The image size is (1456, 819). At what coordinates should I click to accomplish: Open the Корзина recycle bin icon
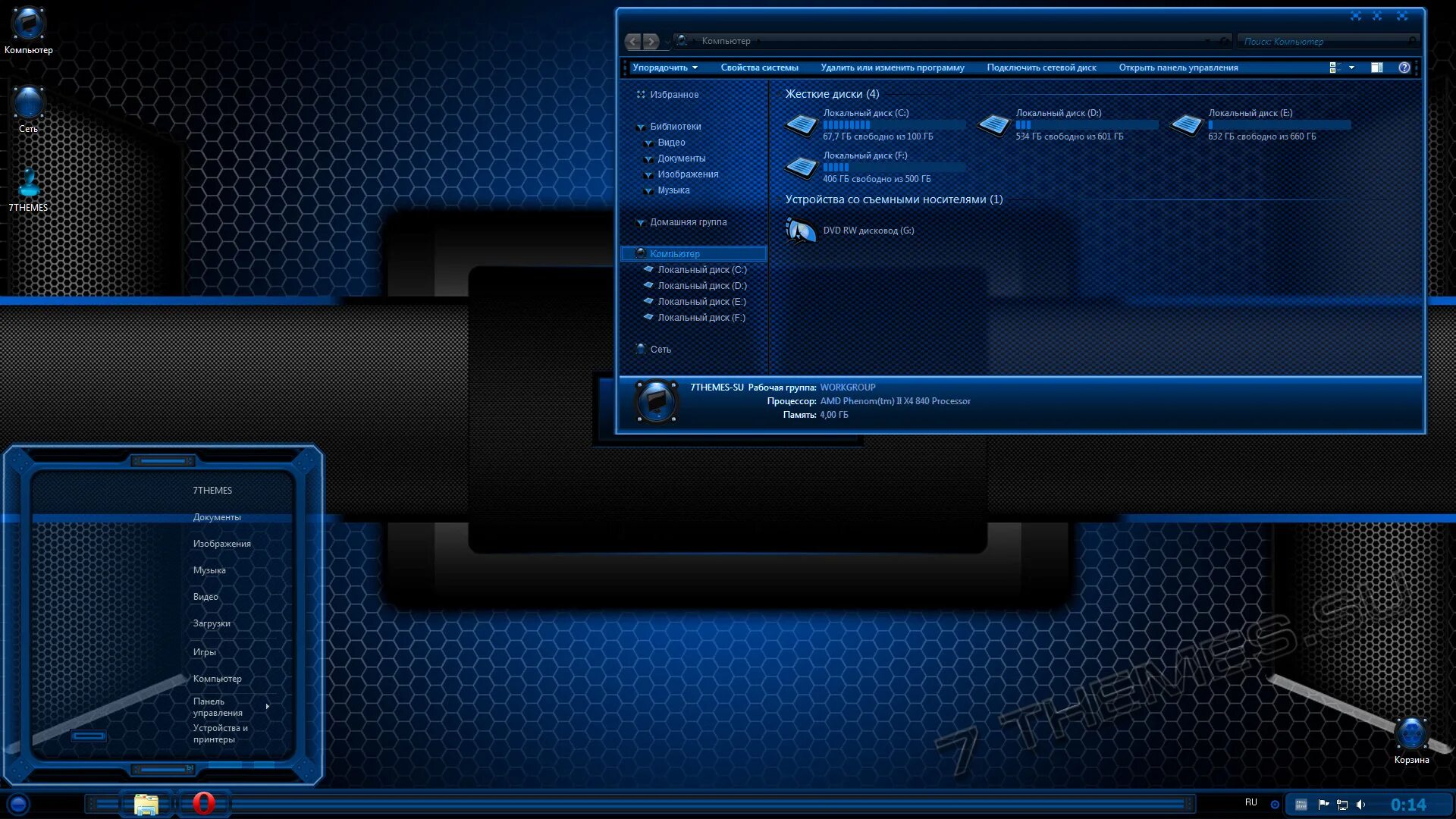[x=1411, y=740]
